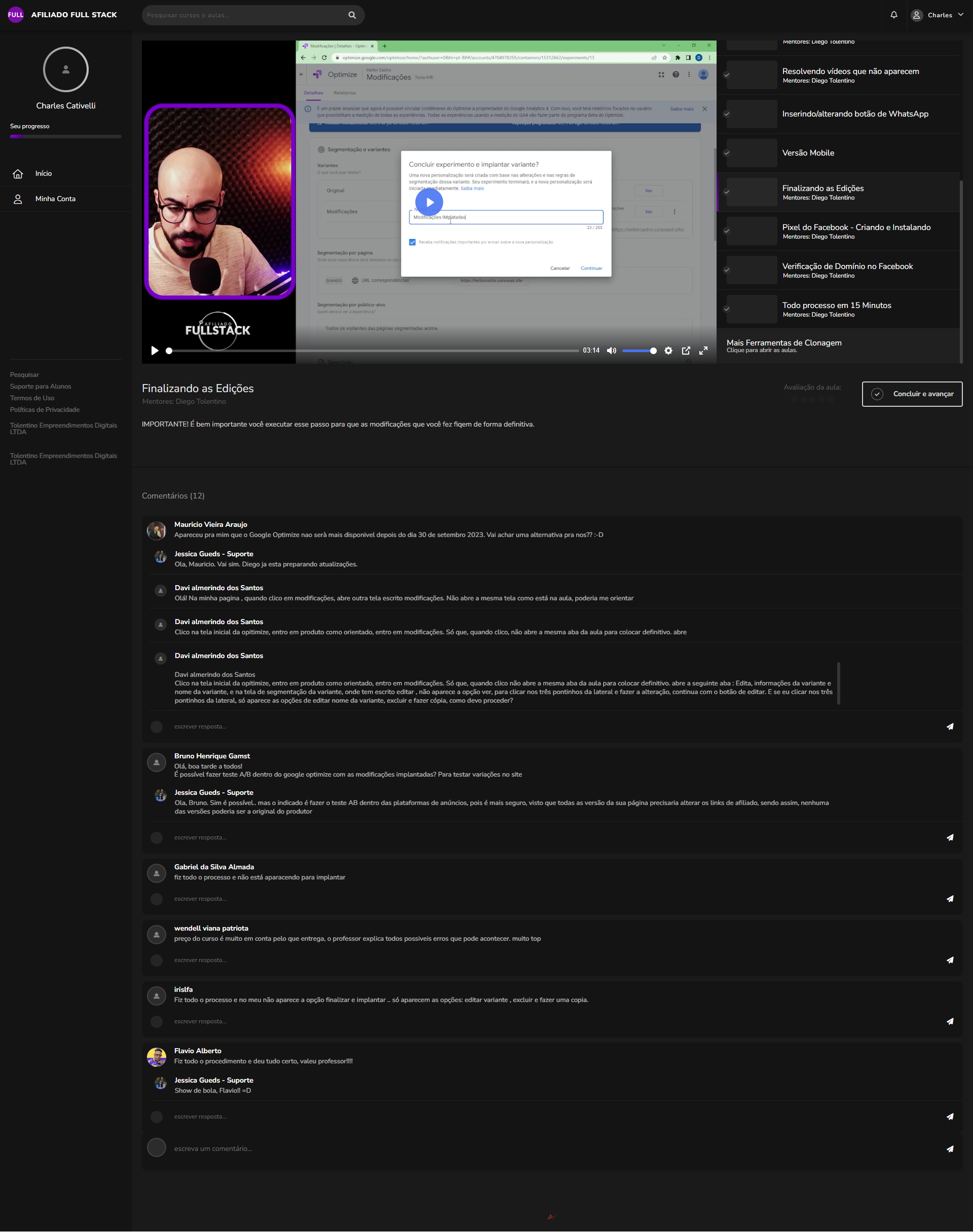This screenshot has height=1232, width=973.
Task: Enter fullscreen video mode
Action: click(703, 351)
